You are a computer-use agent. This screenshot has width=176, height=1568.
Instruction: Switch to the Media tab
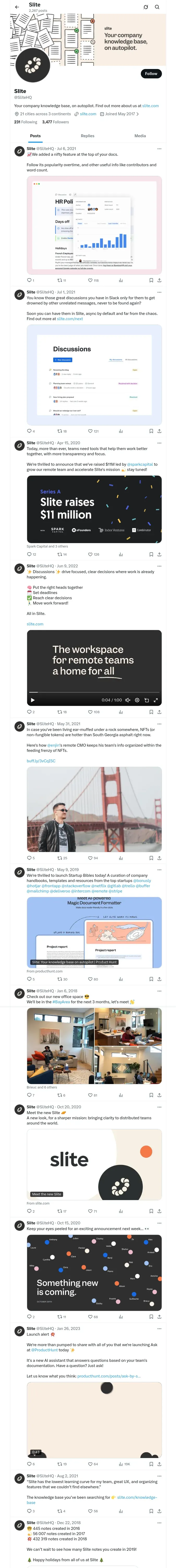[x=140, y=136]
